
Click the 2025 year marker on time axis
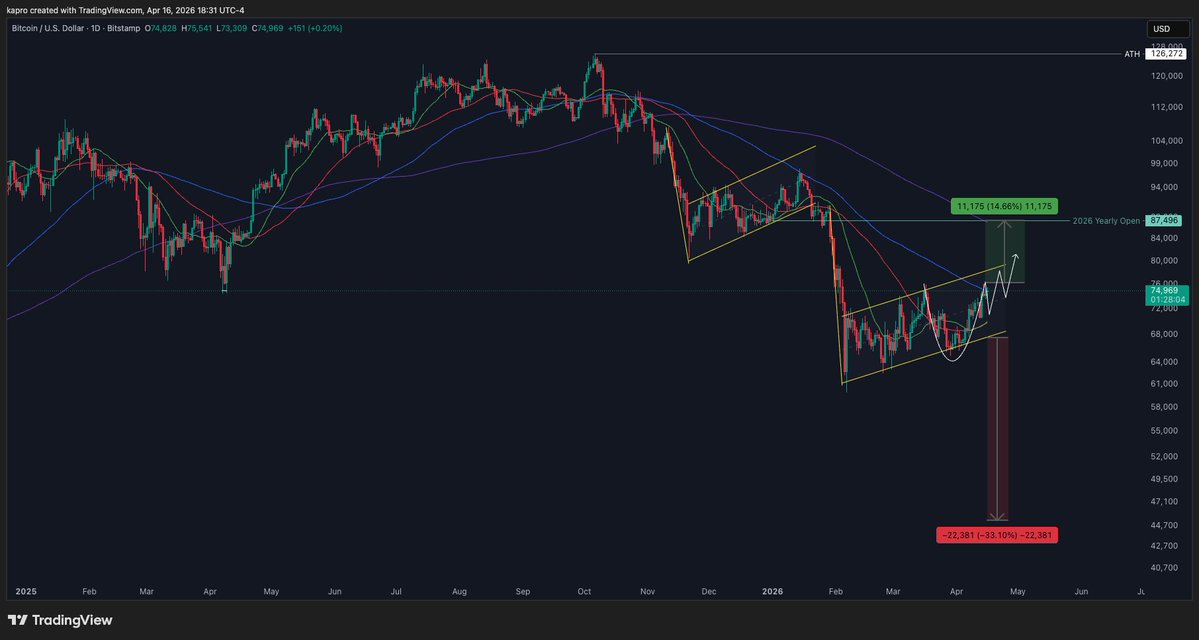tap(25, 592)
